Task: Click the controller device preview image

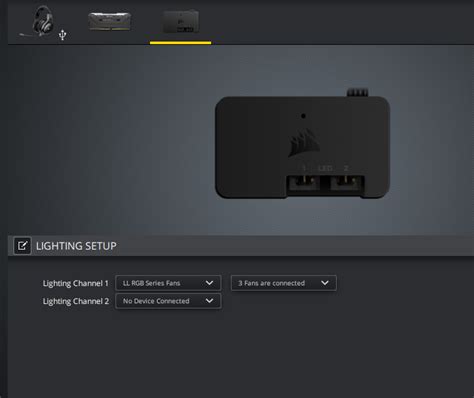Action: 302,144
